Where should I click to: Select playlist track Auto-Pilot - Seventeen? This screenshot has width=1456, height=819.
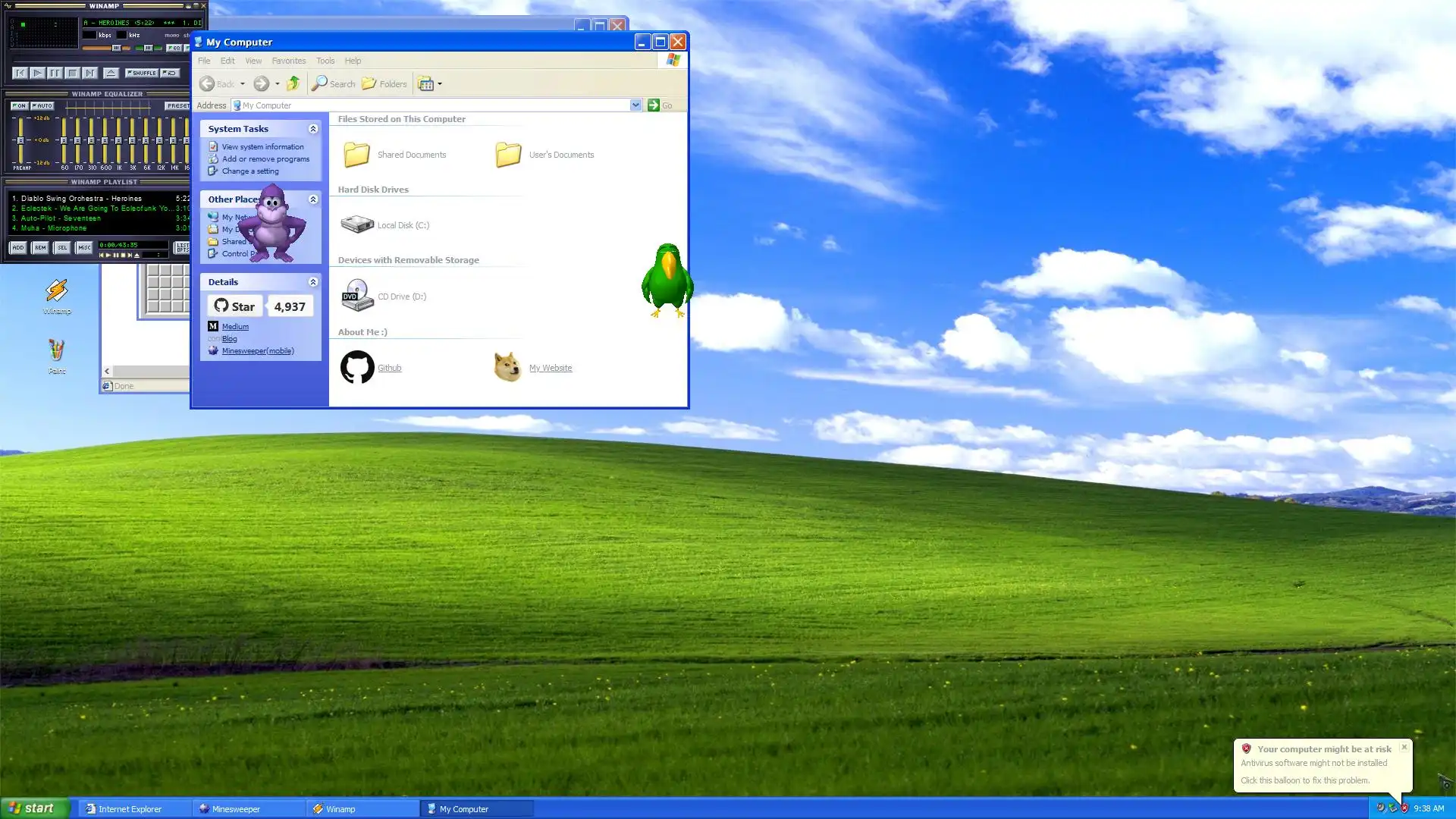61,218
